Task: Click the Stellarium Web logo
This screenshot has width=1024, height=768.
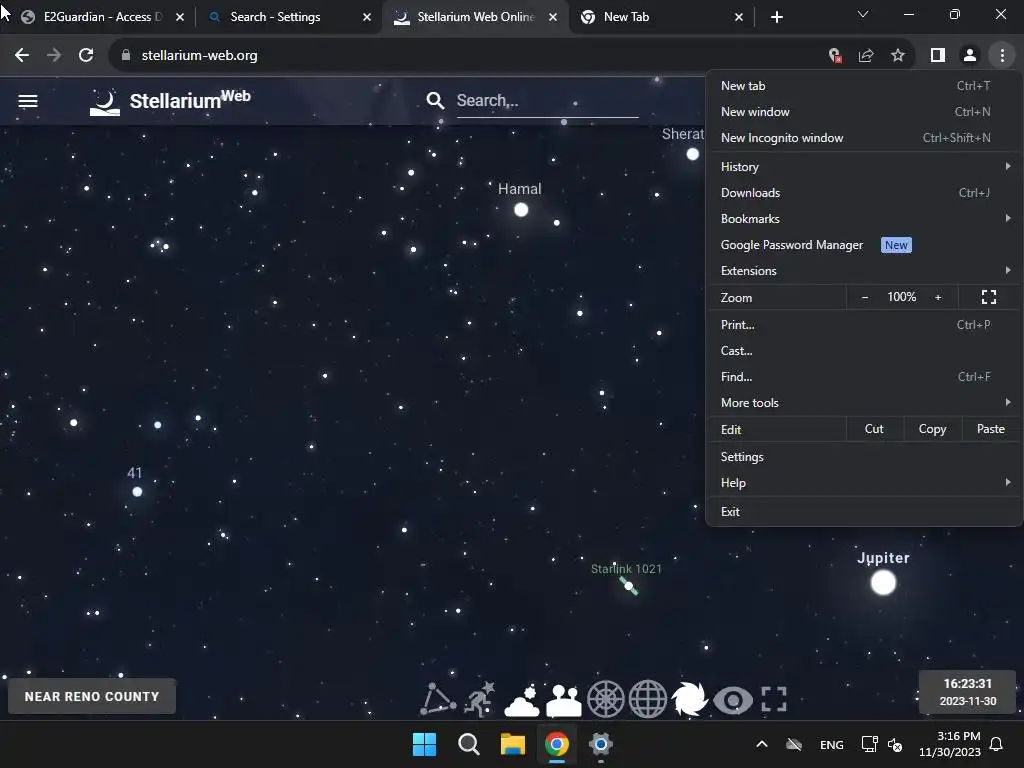Action: pos(170,101)
